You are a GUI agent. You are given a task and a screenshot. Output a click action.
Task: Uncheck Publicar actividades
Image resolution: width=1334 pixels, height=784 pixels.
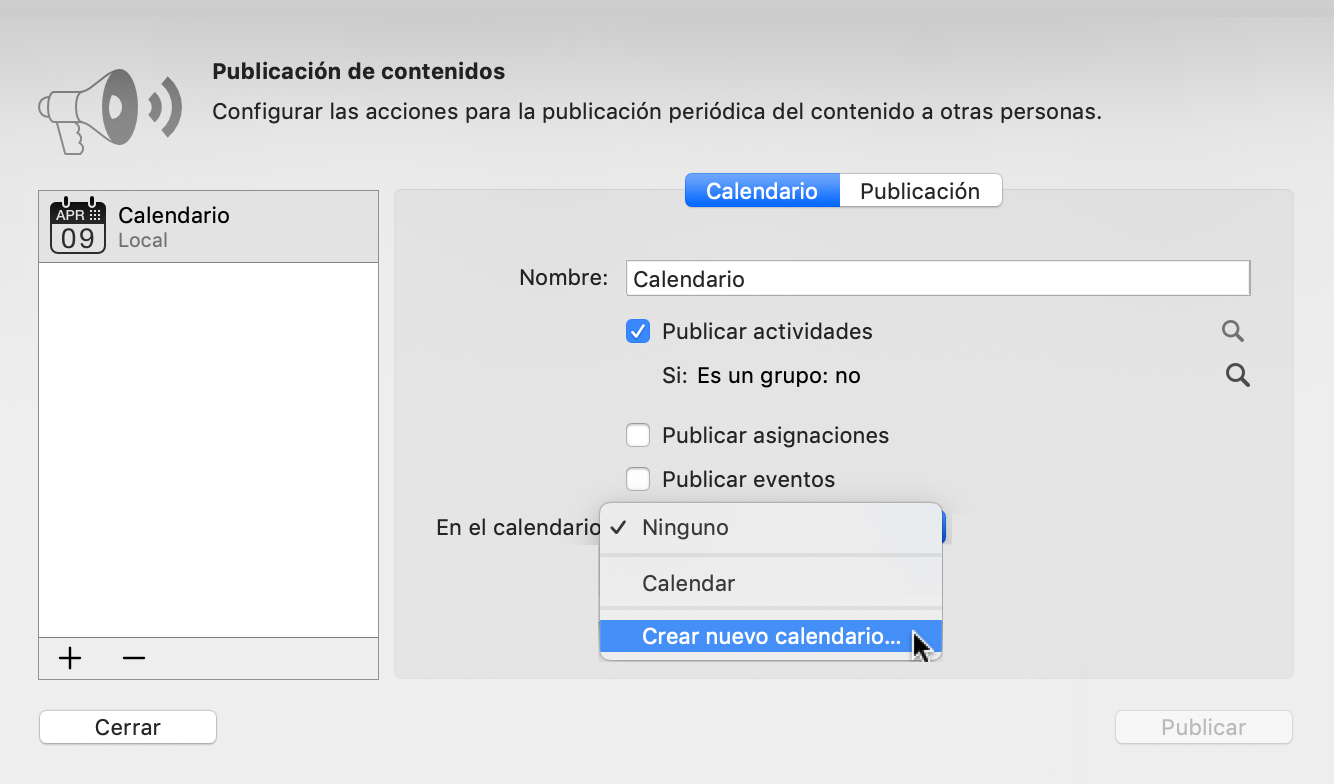[x=638, y=330]
